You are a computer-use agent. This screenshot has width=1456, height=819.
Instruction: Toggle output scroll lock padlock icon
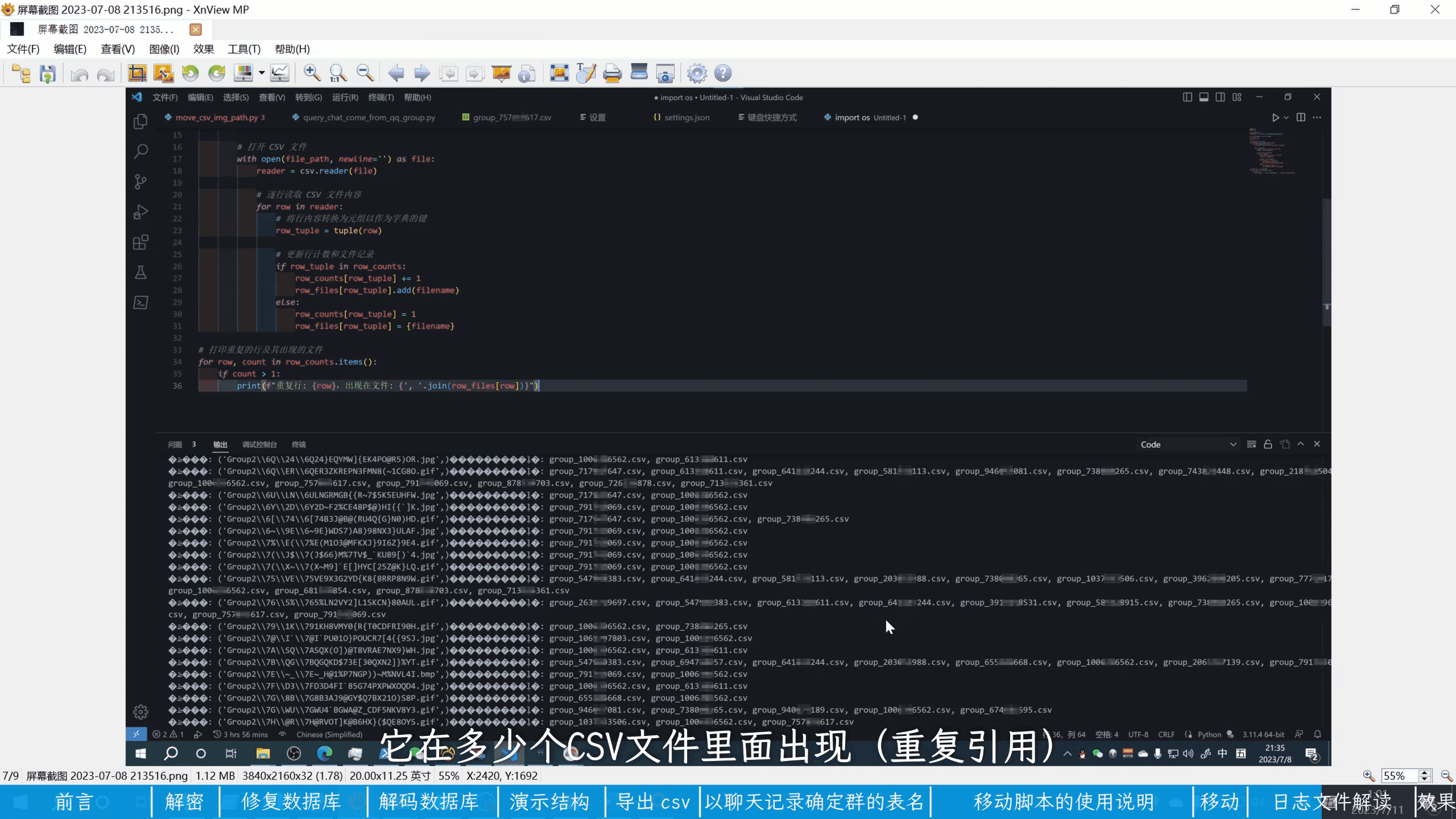coord(1268,444)
